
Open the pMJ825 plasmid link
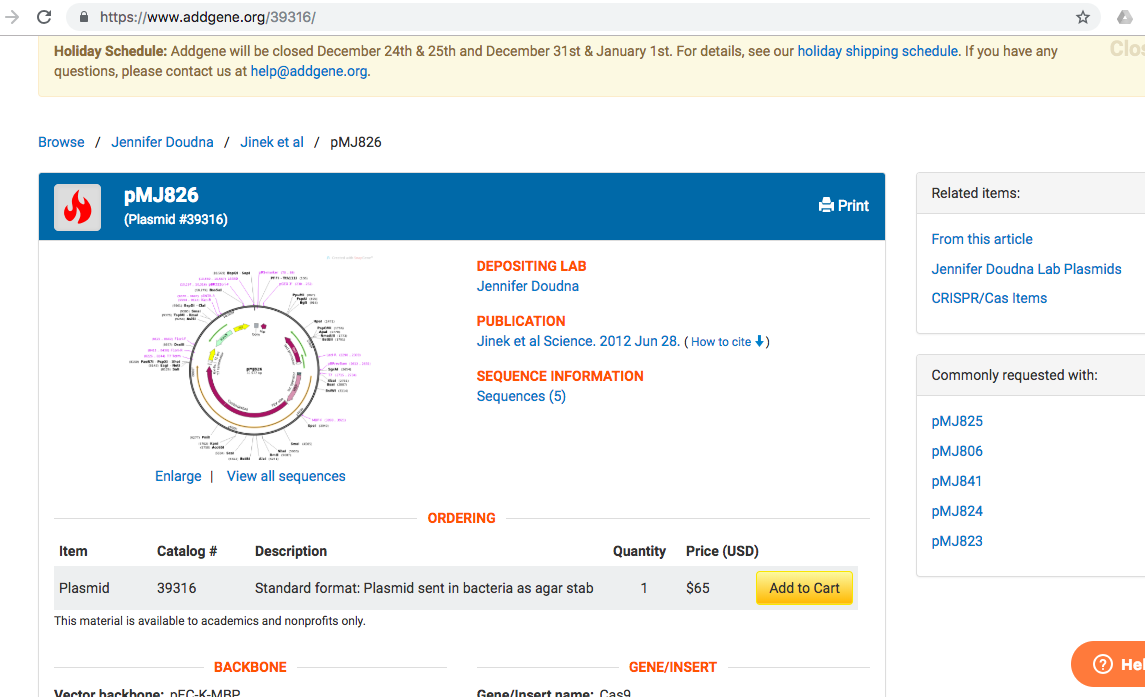click(957, 422)
